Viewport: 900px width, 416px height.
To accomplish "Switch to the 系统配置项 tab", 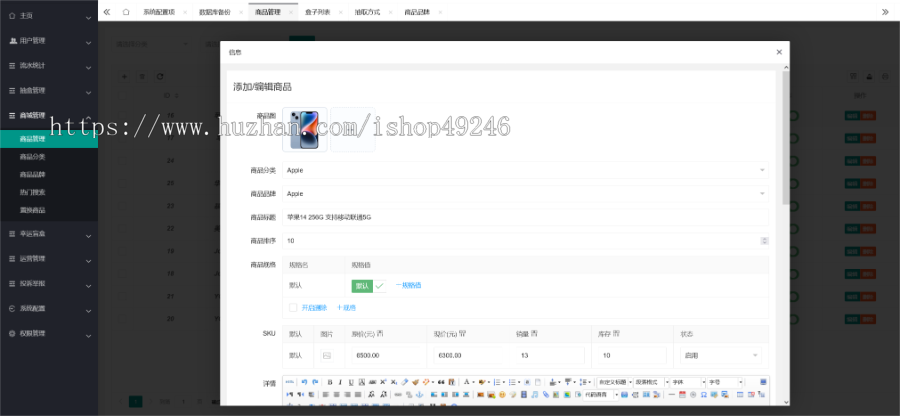I will tap(158, 11).
